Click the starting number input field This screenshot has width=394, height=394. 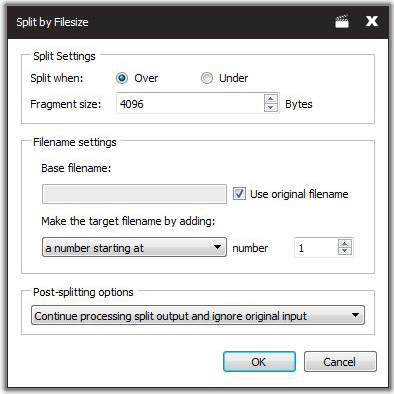pyautogui.click(x=316, y=248)
